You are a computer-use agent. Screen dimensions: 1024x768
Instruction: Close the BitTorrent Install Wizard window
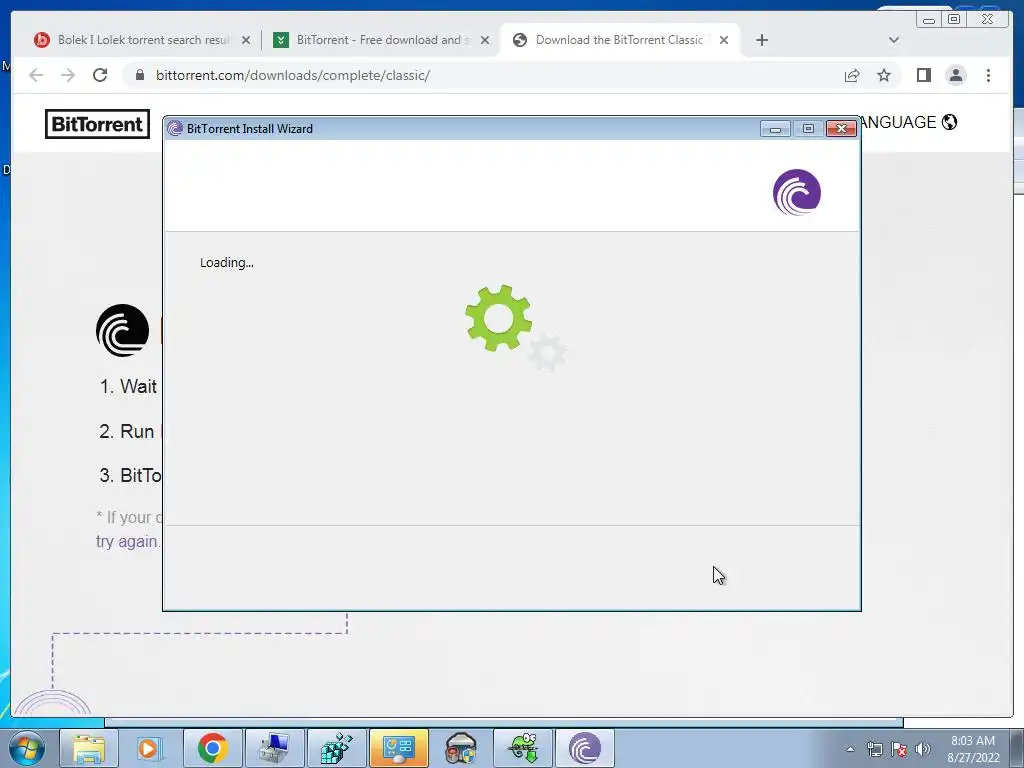[x=841, y=129]
